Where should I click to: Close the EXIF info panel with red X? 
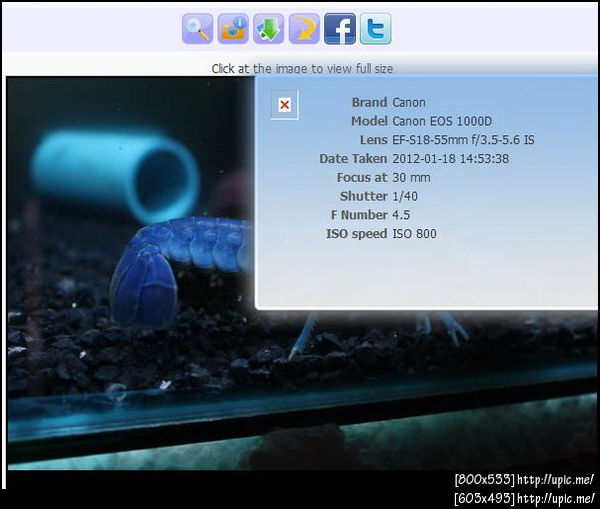click(285, 104)
